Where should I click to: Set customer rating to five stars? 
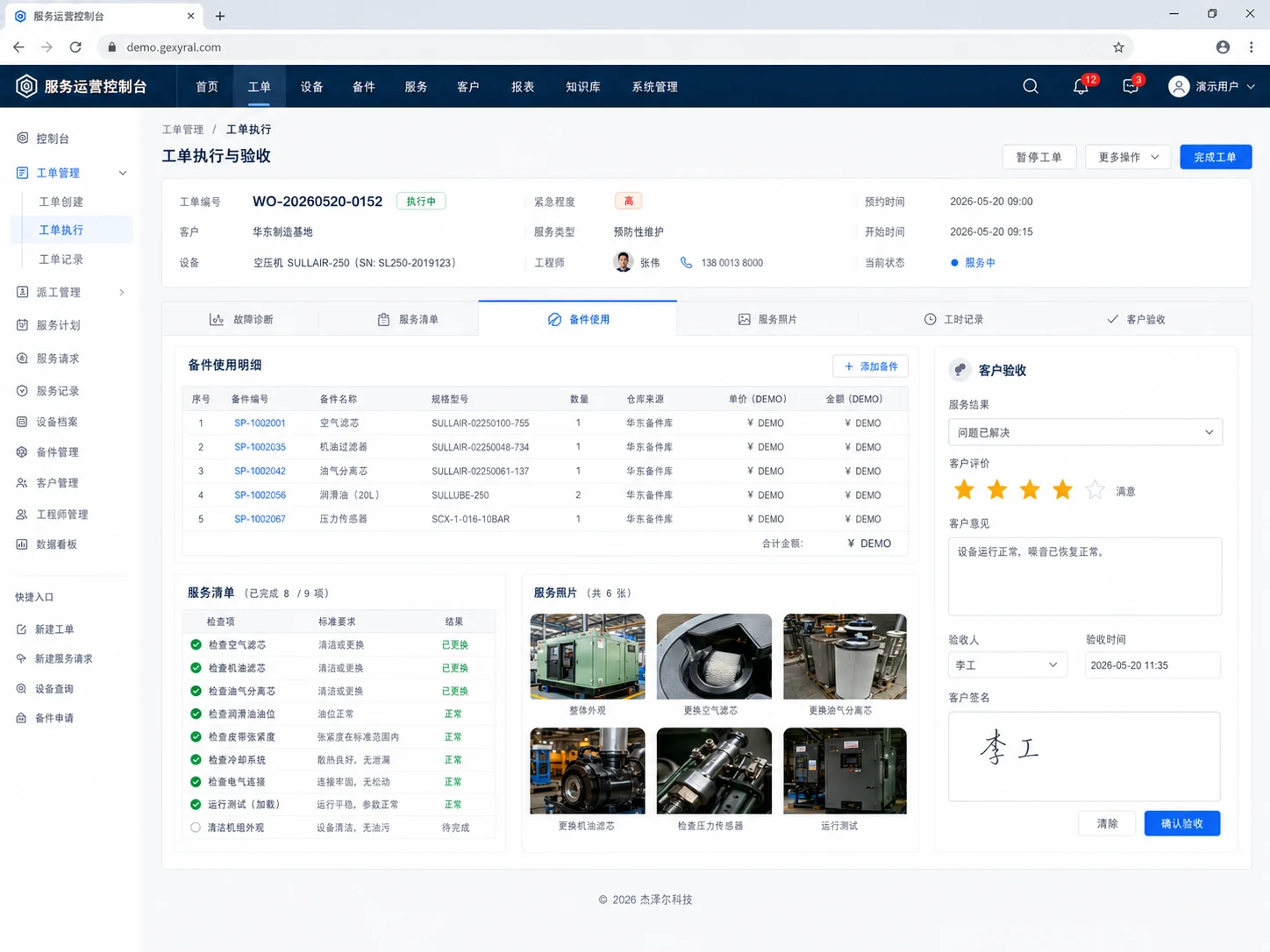[1095, 490]
